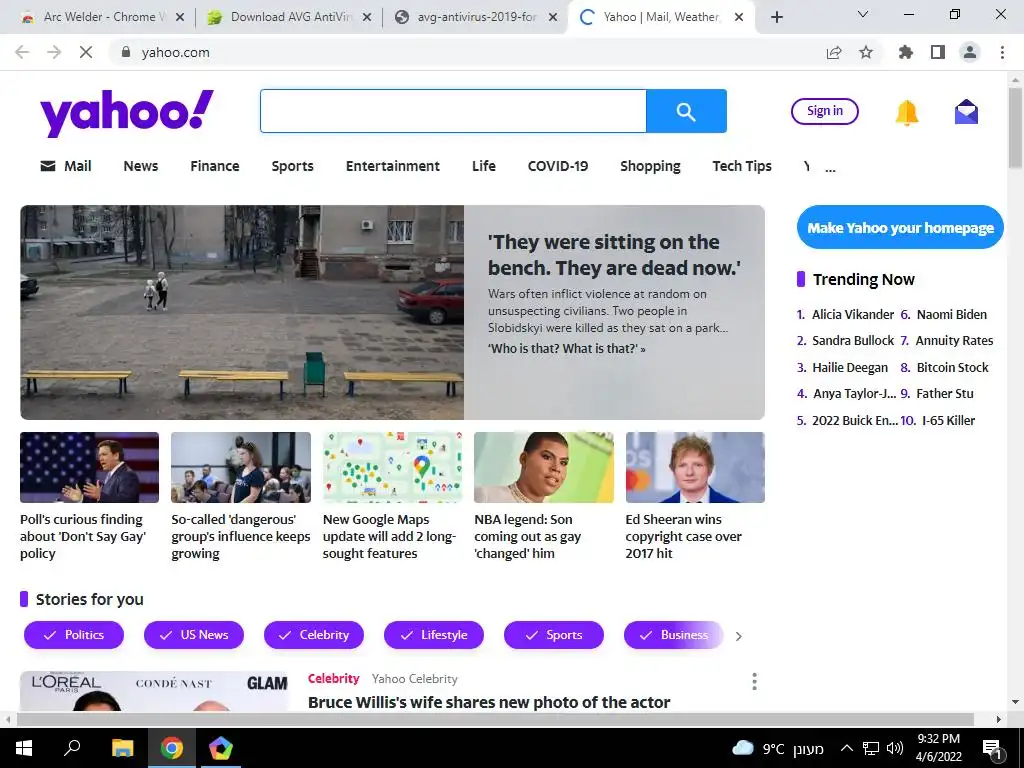Open Sports in the navigation bar
1024x768 pixels.
click(x=293, y=166)
